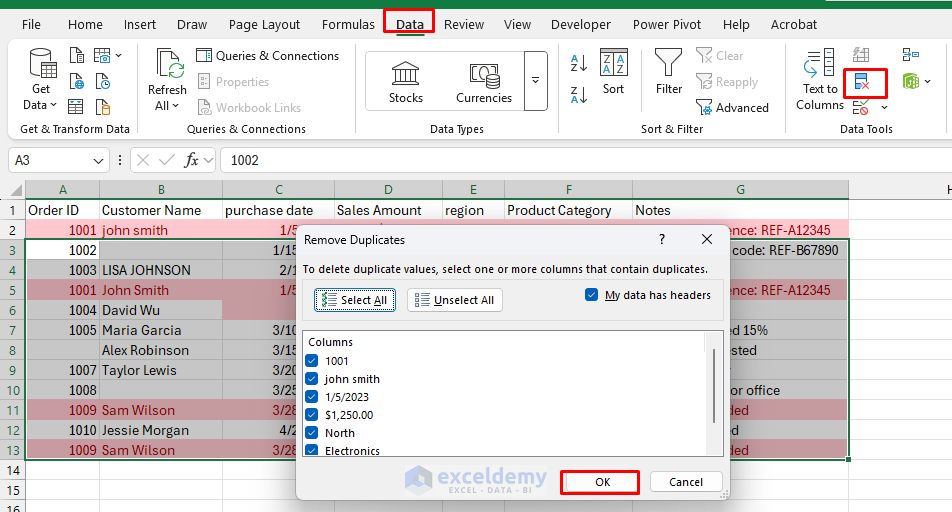Expand the From Picture dropdown arrow
Image resolution: width=952 pixels, height=512 pixels.
(118, 55)
